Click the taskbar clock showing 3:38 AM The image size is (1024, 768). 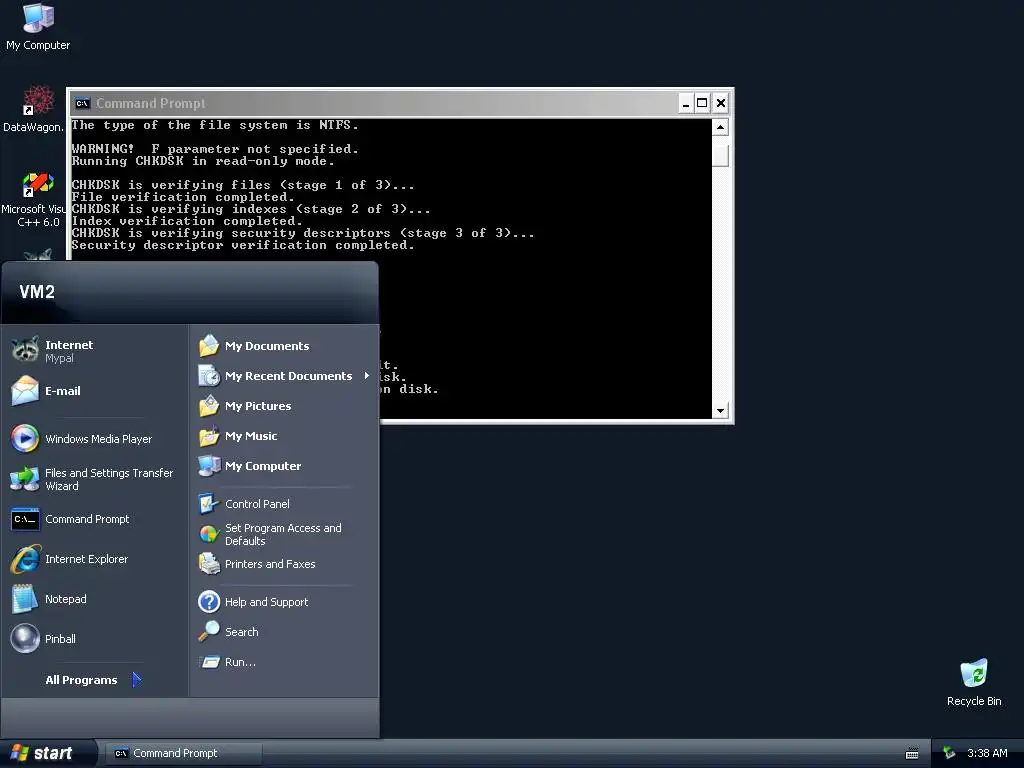tap(987, 754)
